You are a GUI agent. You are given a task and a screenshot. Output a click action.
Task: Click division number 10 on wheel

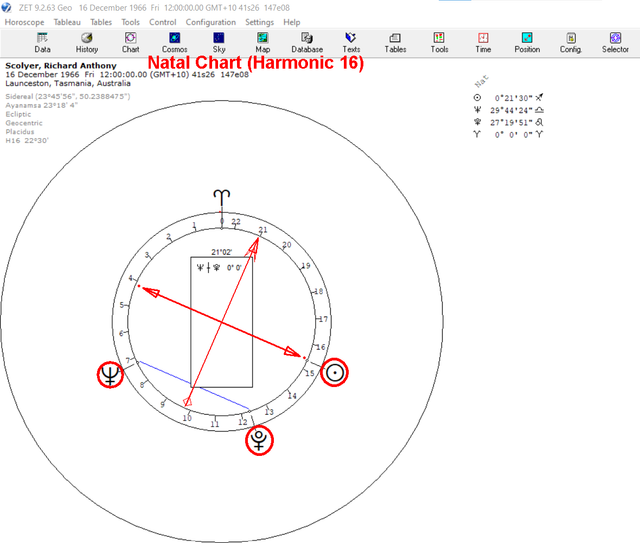187,418
